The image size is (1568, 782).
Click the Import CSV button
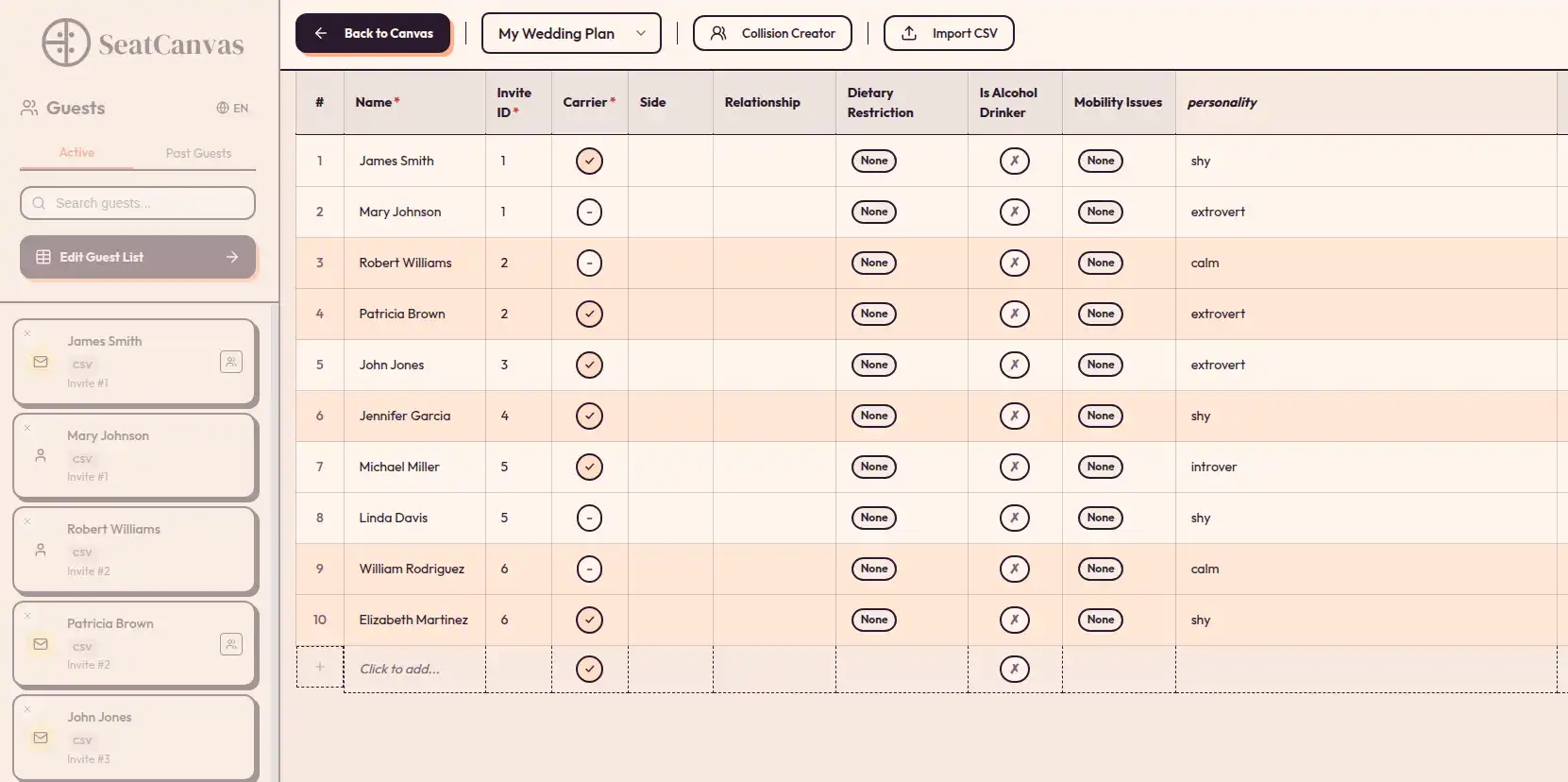click(x=949, y=33)
